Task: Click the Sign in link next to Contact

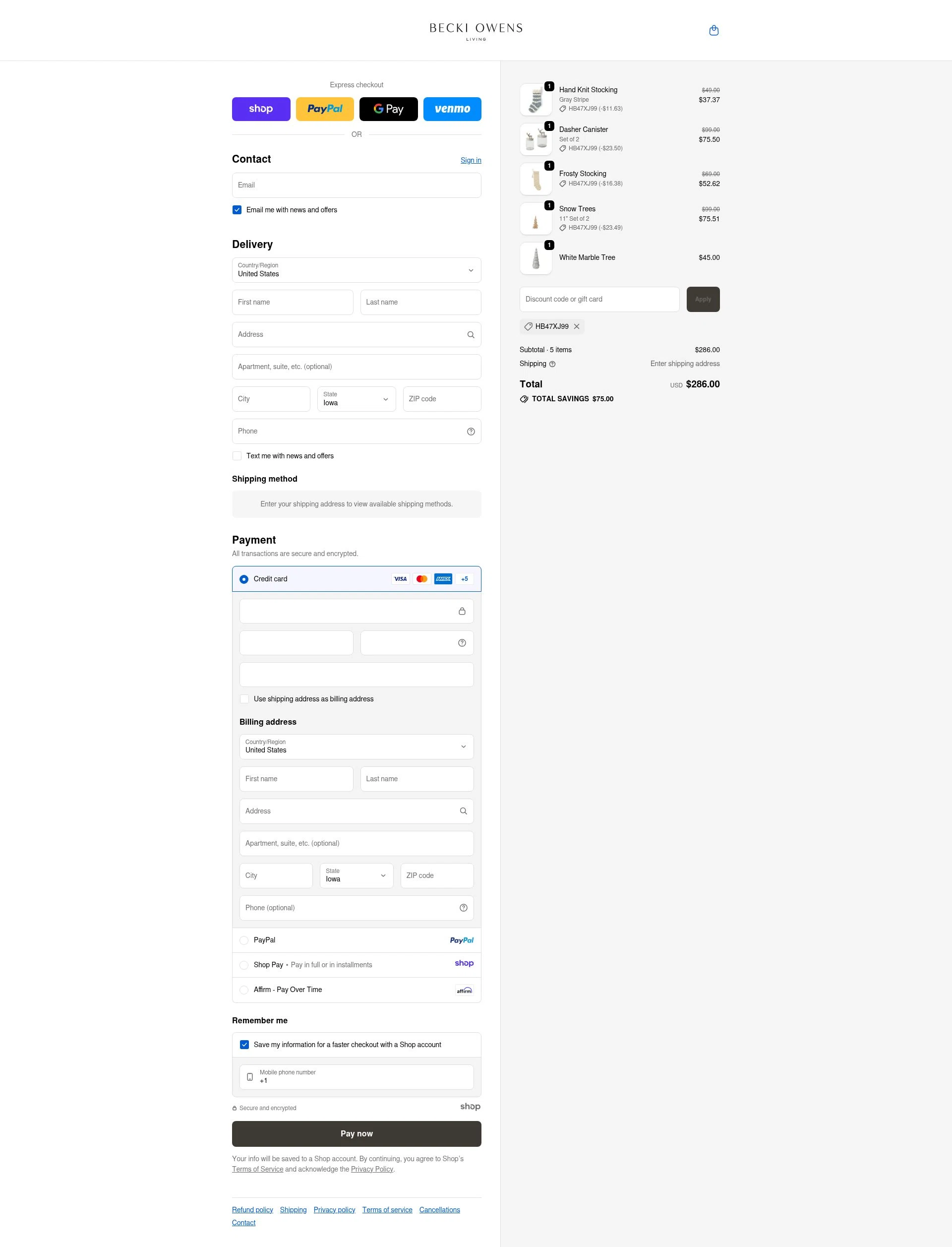Action: 471,160
